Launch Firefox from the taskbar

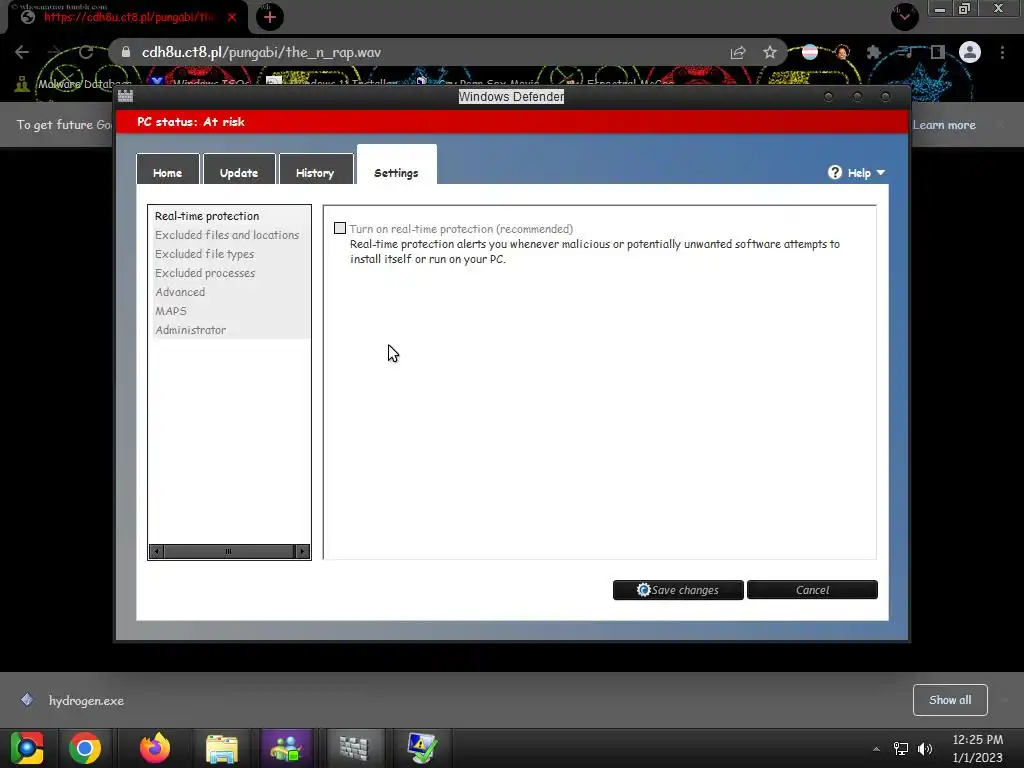(155, 748)
